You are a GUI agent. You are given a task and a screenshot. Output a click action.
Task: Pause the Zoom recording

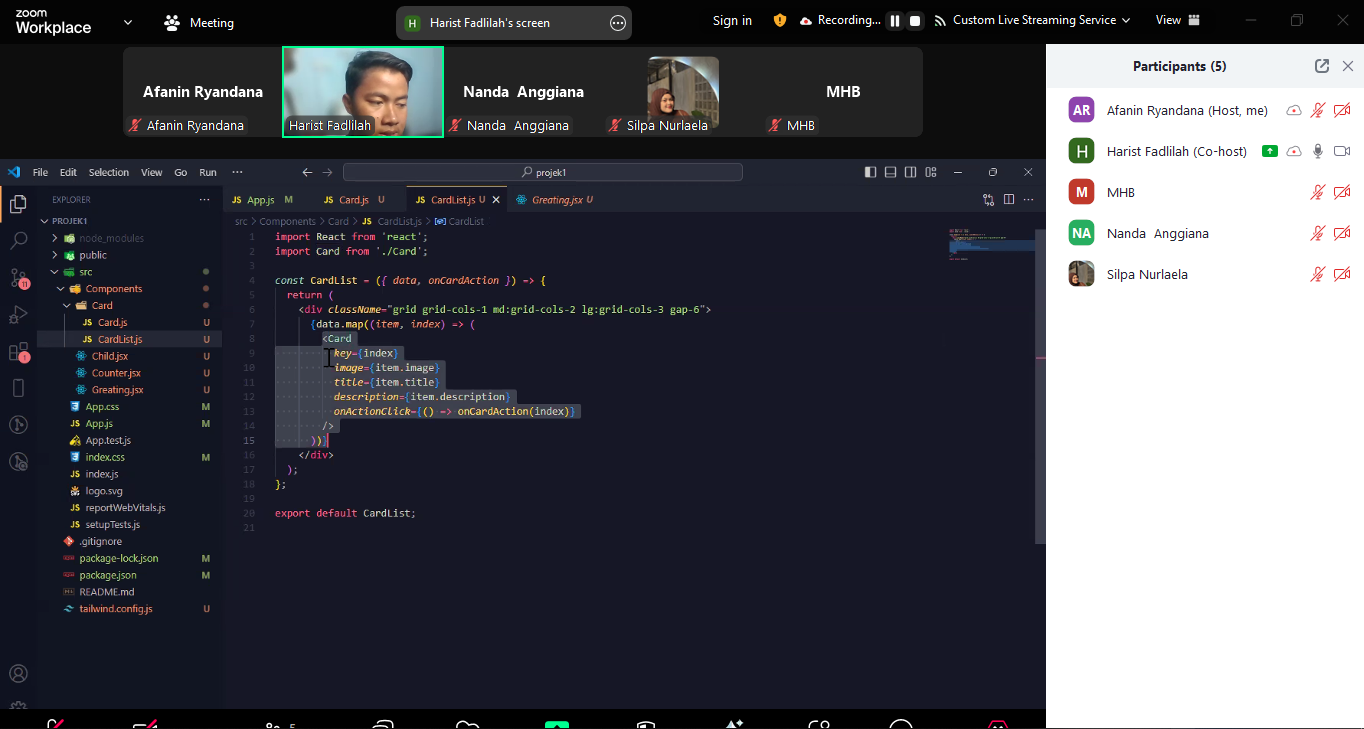[x=895, y=20]
